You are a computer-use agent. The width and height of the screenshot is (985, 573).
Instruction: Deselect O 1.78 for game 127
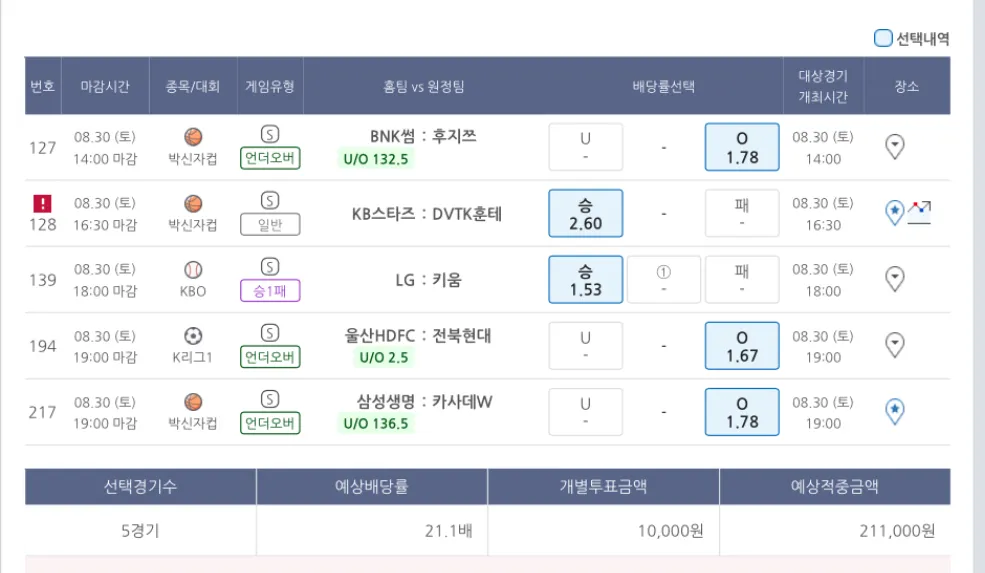coord(742,147)
